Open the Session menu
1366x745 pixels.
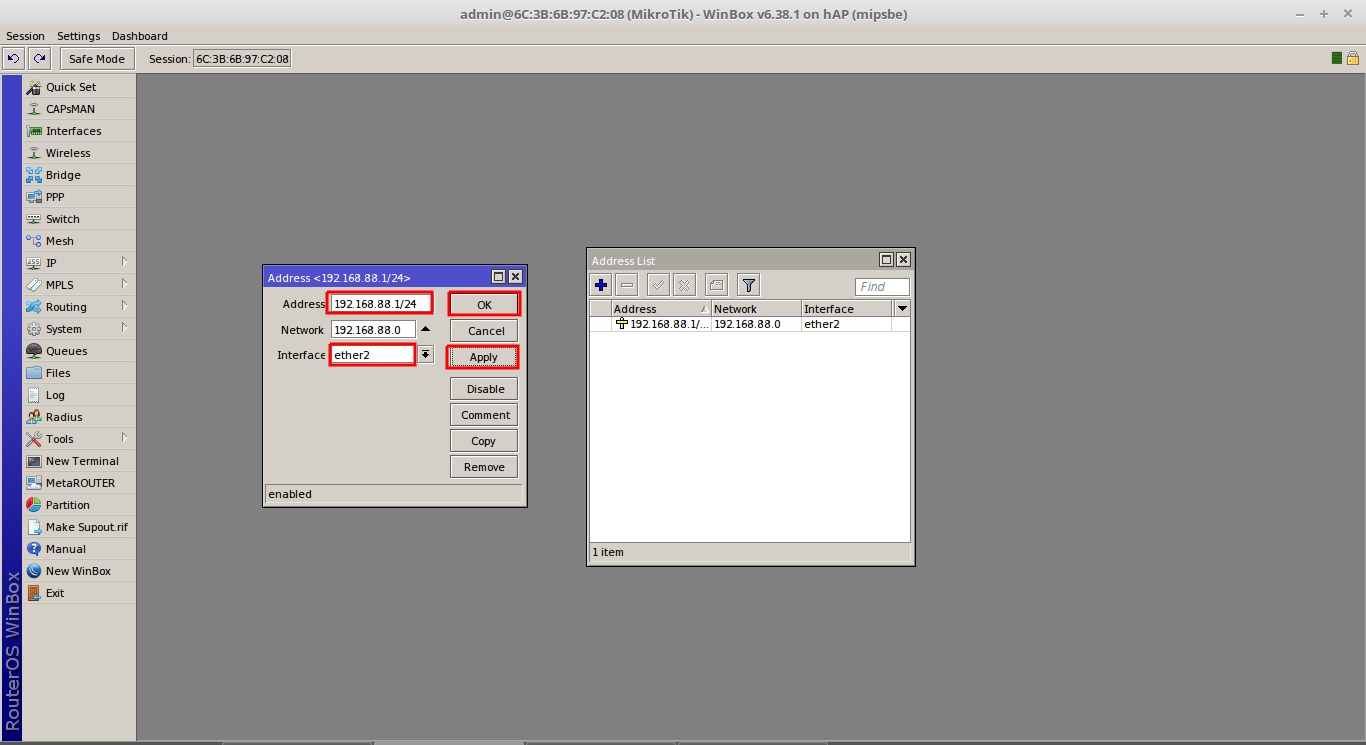coord(25,36)
